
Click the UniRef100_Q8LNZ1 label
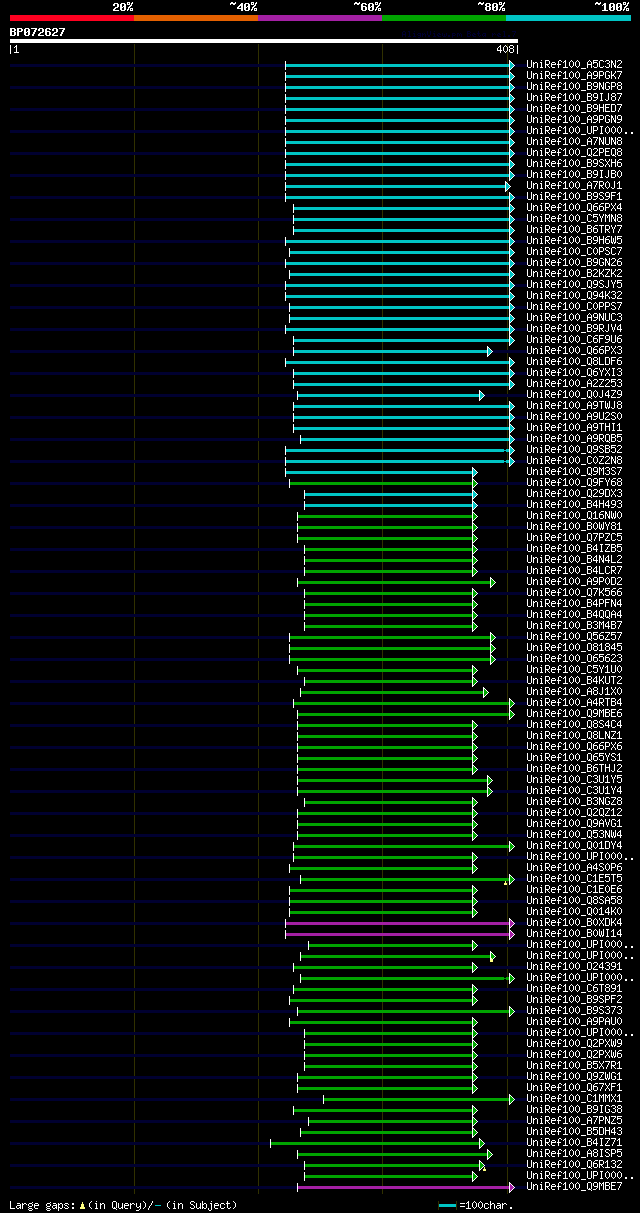pos(574,735)
